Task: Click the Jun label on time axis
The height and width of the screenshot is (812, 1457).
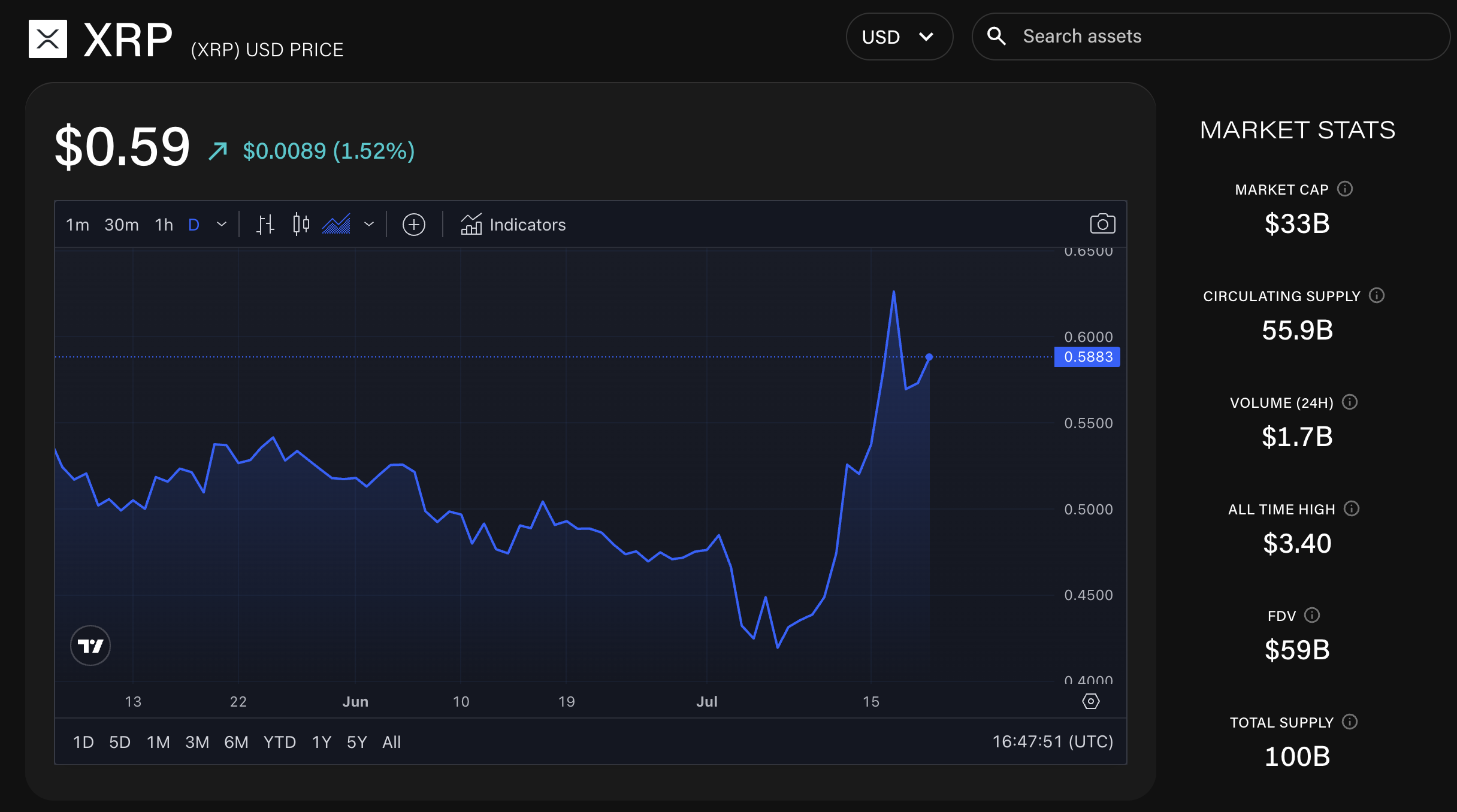Action: pyautogui.click(x=355, y=702)
